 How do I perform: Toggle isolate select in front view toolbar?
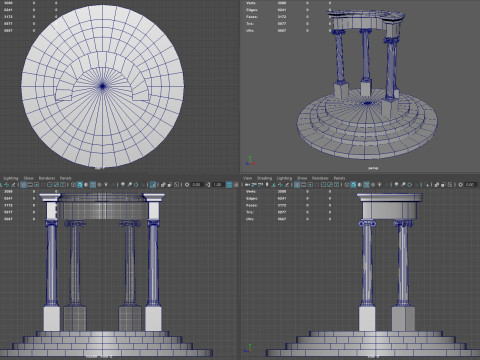[152, 185]
